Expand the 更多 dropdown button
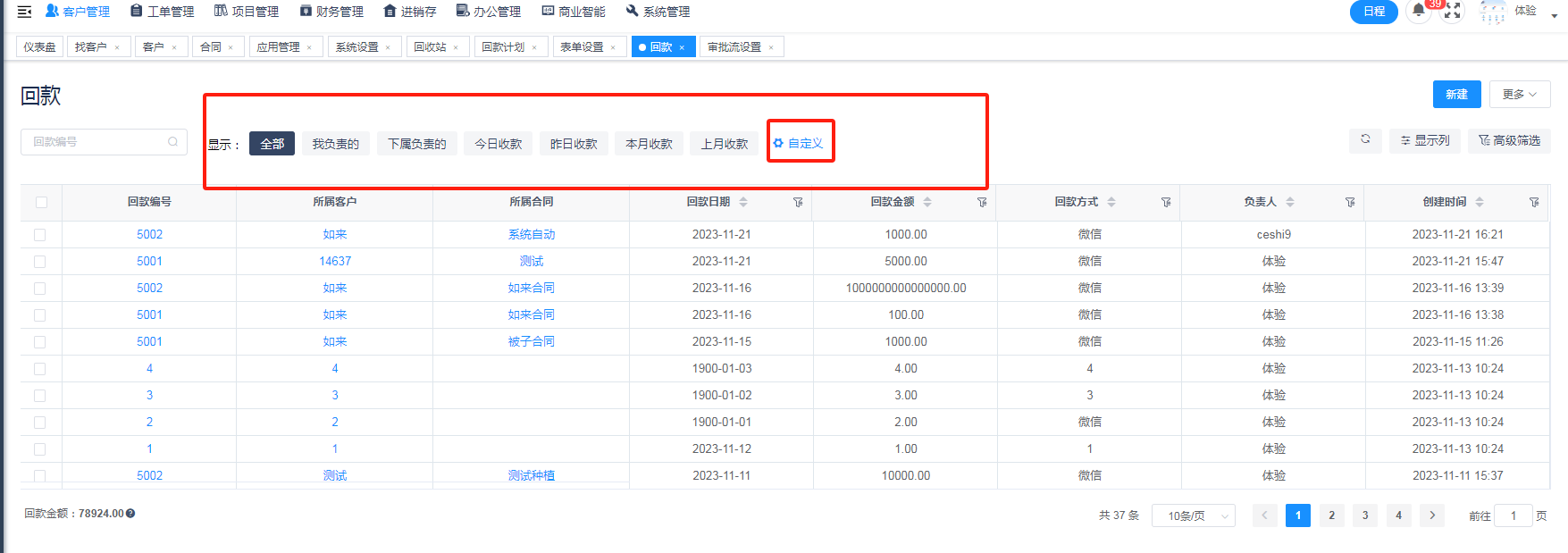The width and height of the screenshot is (1568, 553). (1519, 95)
